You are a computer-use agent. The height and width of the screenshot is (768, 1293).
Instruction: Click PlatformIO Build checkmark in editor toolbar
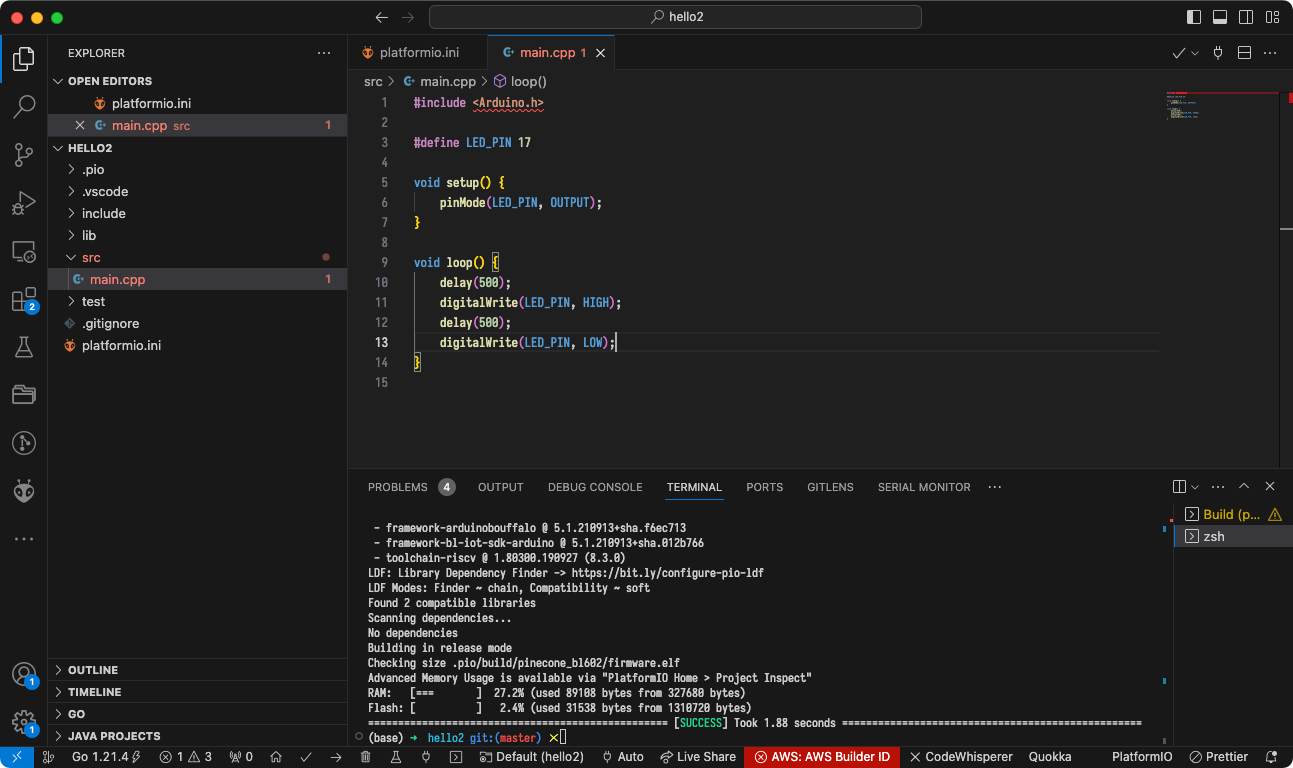click(1179, 53)
